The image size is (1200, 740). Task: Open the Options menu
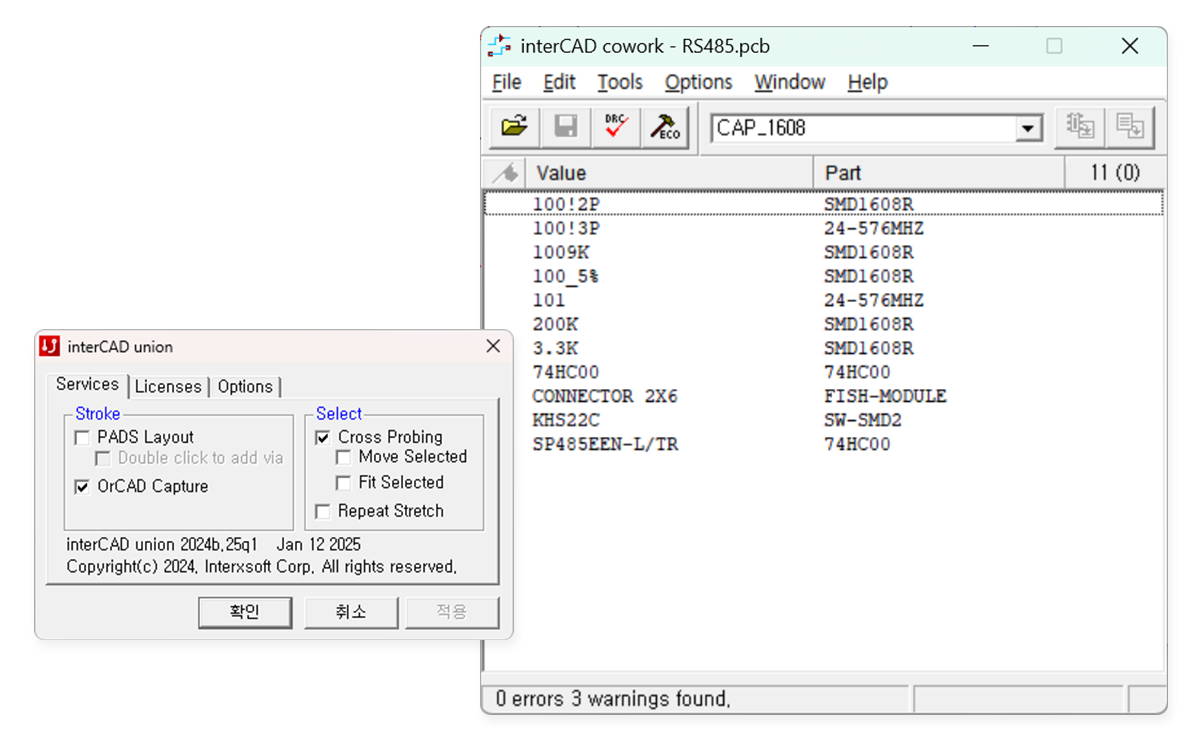click(698, 82)
